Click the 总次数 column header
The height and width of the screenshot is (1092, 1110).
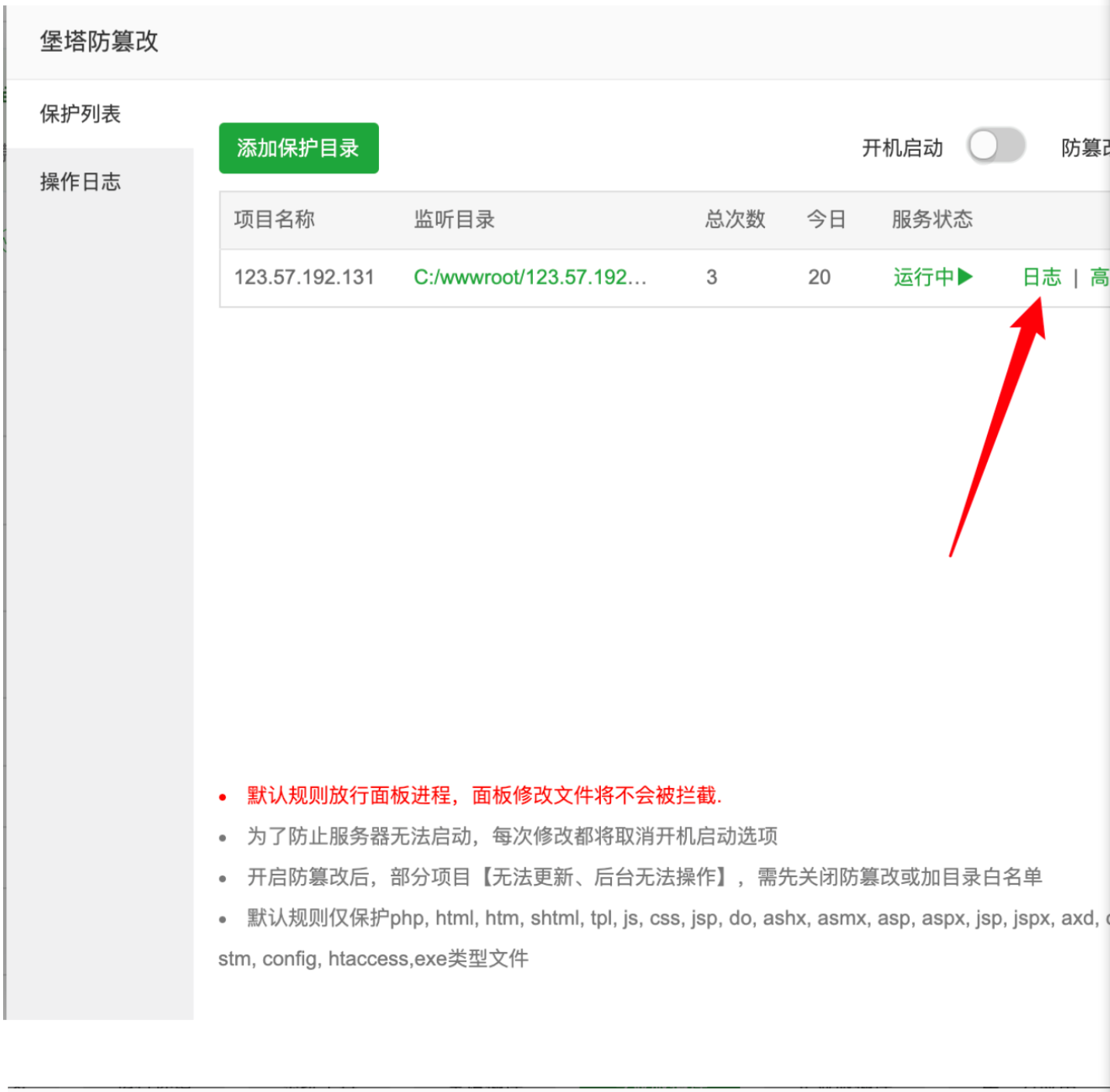[735, 220]
